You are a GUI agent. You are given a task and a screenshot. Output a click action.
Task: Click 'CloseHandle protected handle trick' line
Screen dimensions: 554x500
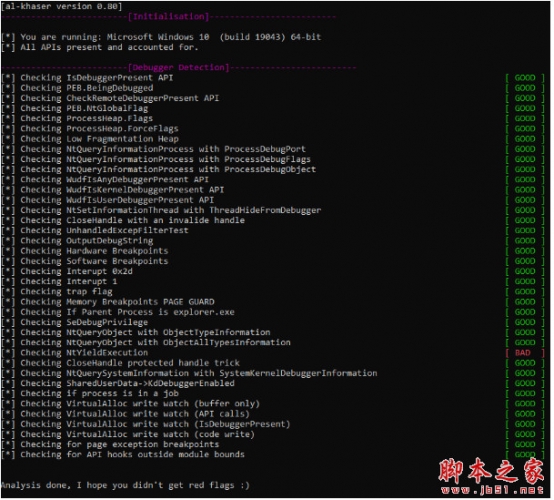point(120,363)
